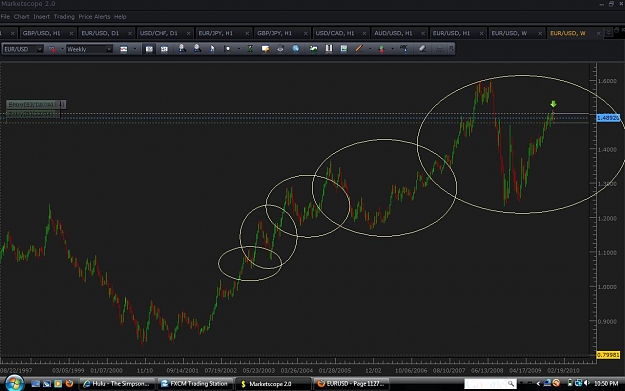Open the Trading menu
This screenshot has width=625, height=391.
coord(64,17)
